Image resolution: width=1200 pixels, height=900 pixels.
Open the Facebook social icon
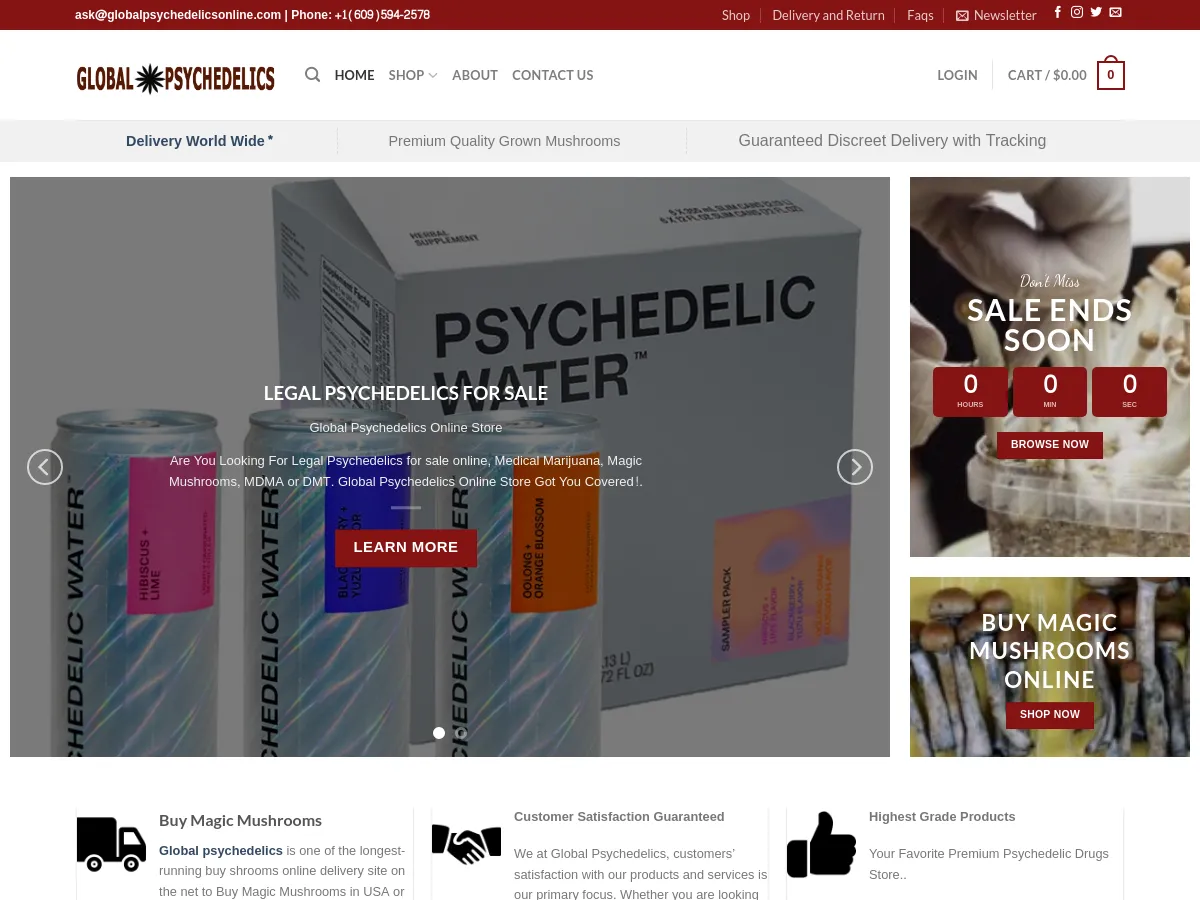click(x=1058, y=13)
